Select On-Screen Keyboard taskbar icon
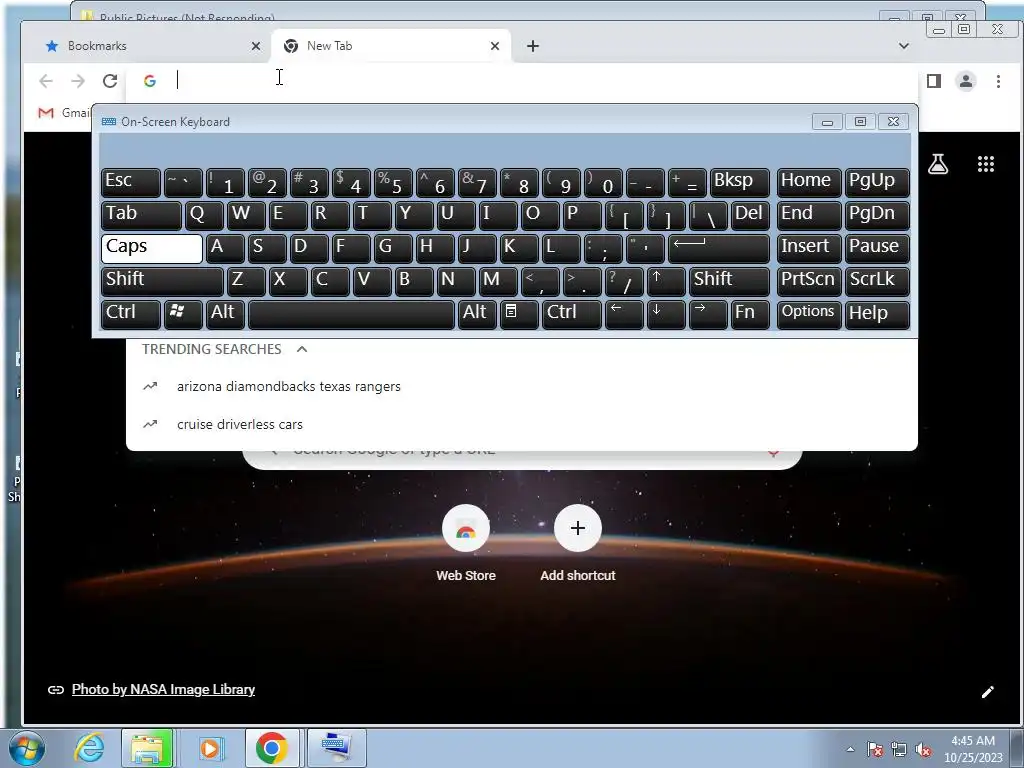This screenshot has height=768, width=1024. click(337, 748)
